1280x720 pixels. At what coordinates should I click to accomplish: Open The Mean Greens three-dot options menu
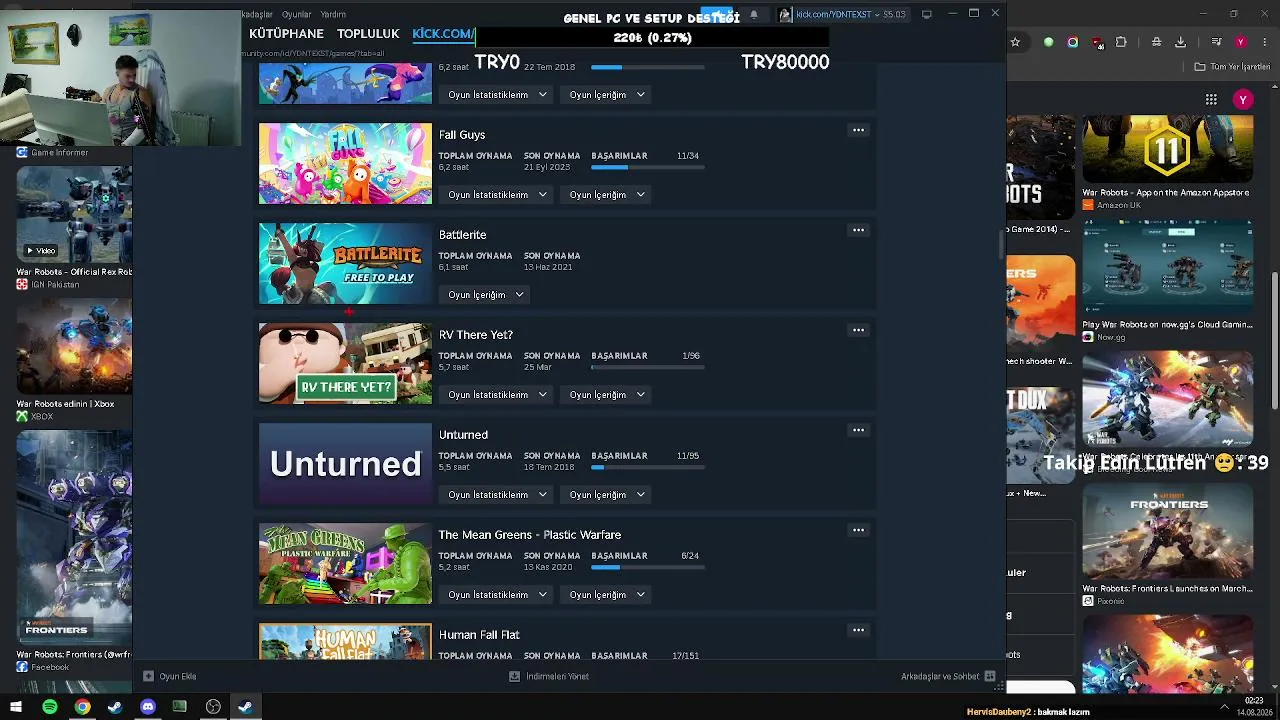point(858,530)
